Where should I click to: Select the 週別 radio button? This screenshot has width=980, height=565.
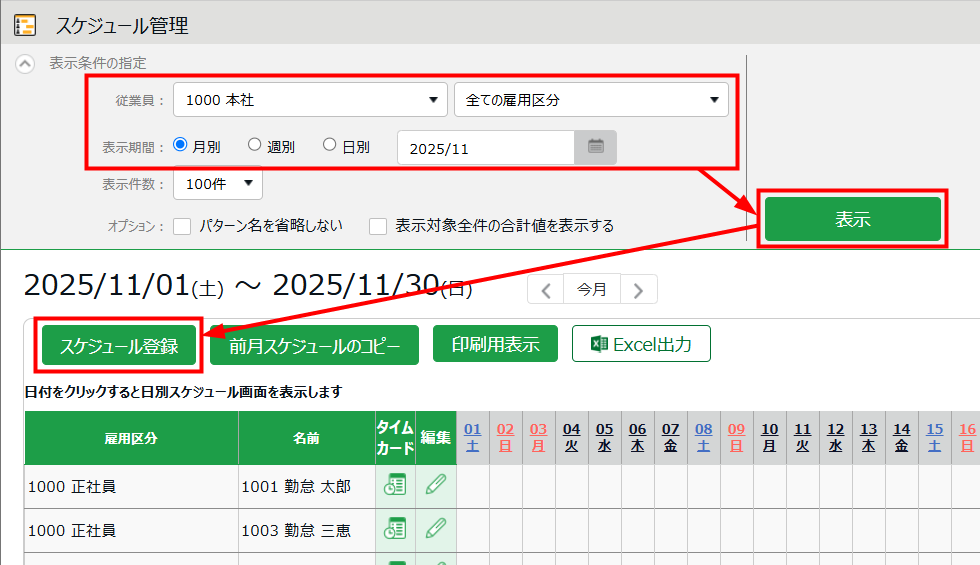click(x=255, y=145)
